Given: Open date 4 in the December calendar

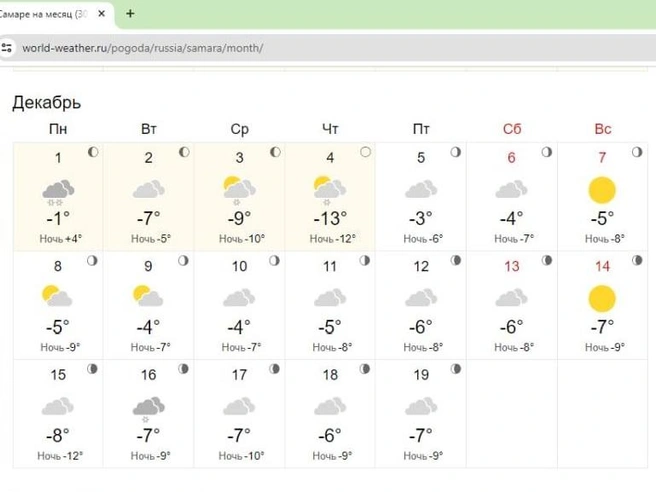Looking at the screenshot, I should pos(330,158).
